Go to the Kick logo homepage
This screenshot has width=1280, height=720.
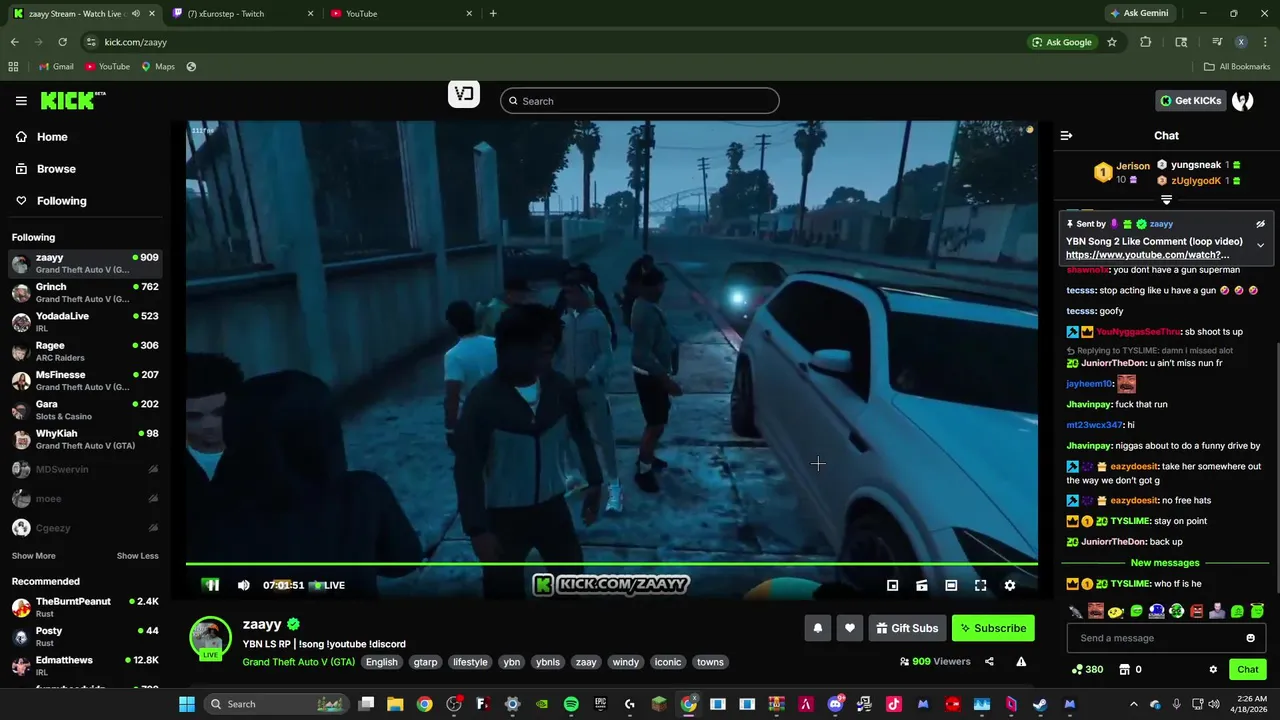point(73,100)
